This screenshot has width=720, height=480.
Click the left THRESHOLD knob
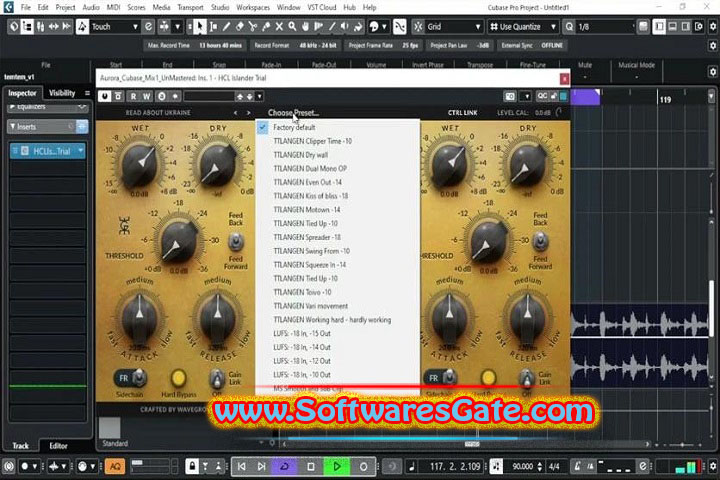point(178,243)
